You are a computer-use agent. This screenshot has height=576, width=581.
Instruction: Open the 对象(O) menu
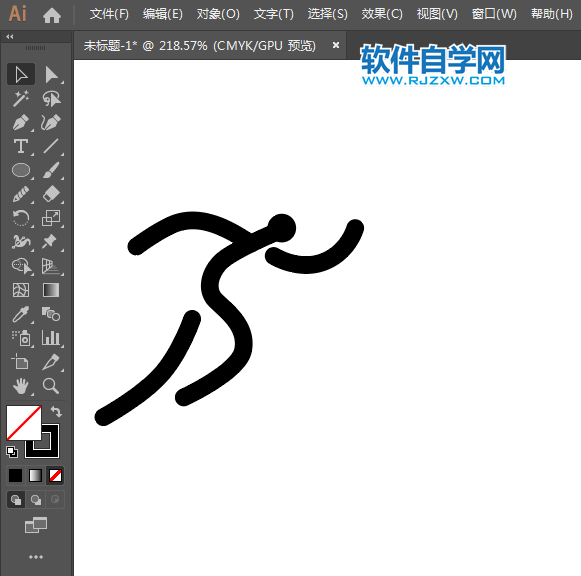pos(218,14)
